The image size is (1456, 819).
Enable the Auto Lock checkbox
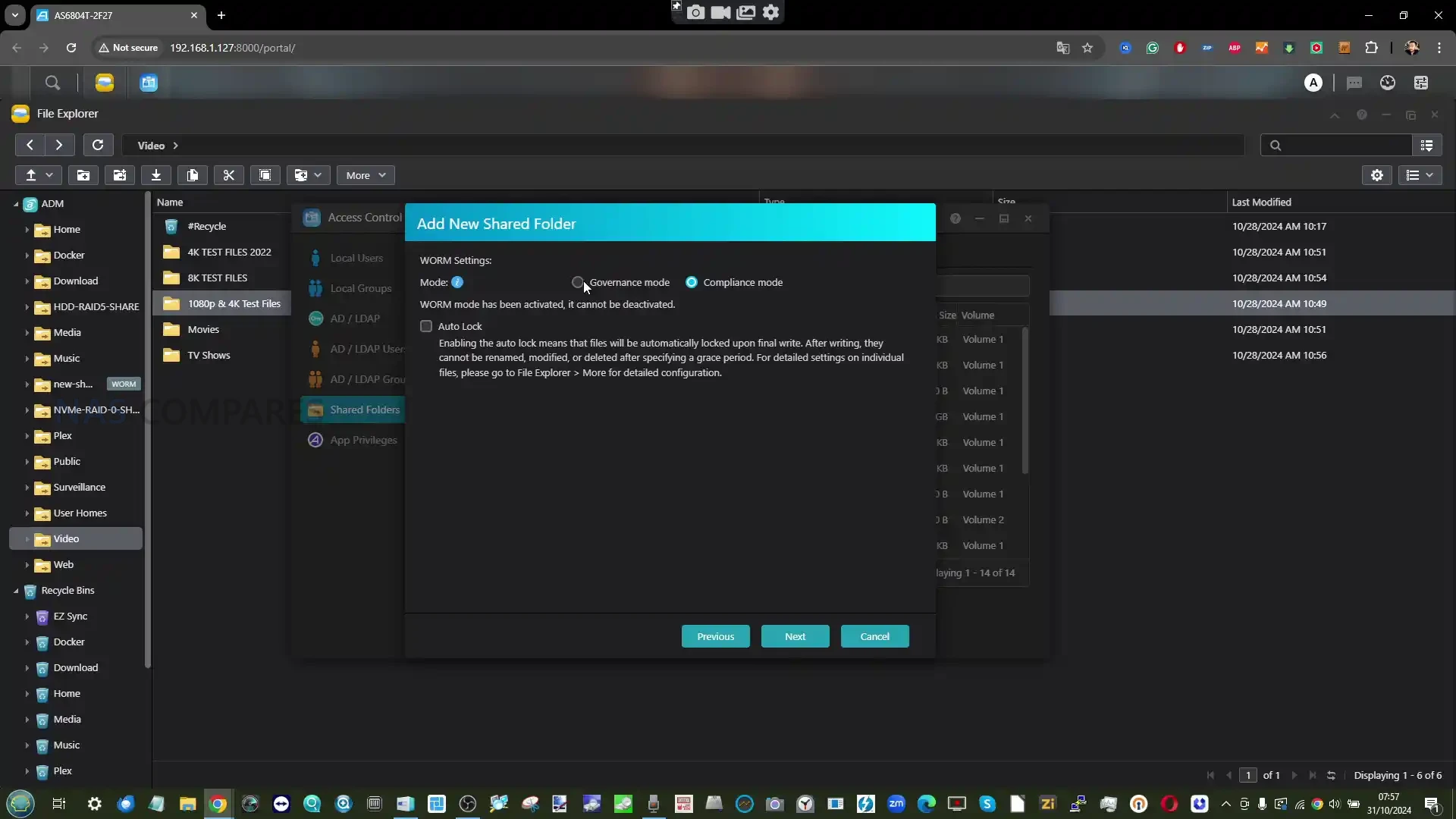pos(426,326)
